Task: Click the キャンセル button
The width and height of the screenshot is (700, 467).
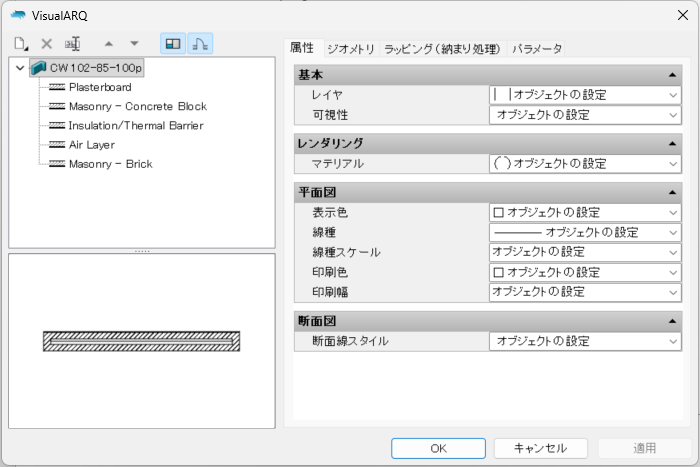Action: (541, 448)
